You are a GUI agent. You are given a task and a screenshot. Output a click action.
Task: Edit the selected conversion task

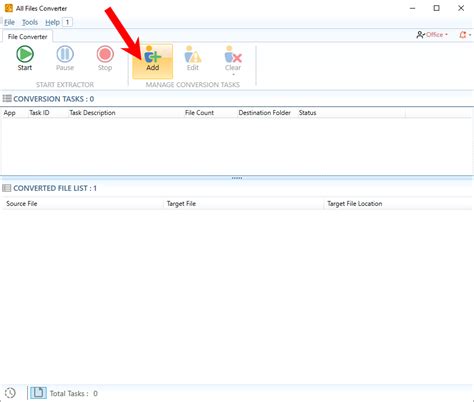193,59
